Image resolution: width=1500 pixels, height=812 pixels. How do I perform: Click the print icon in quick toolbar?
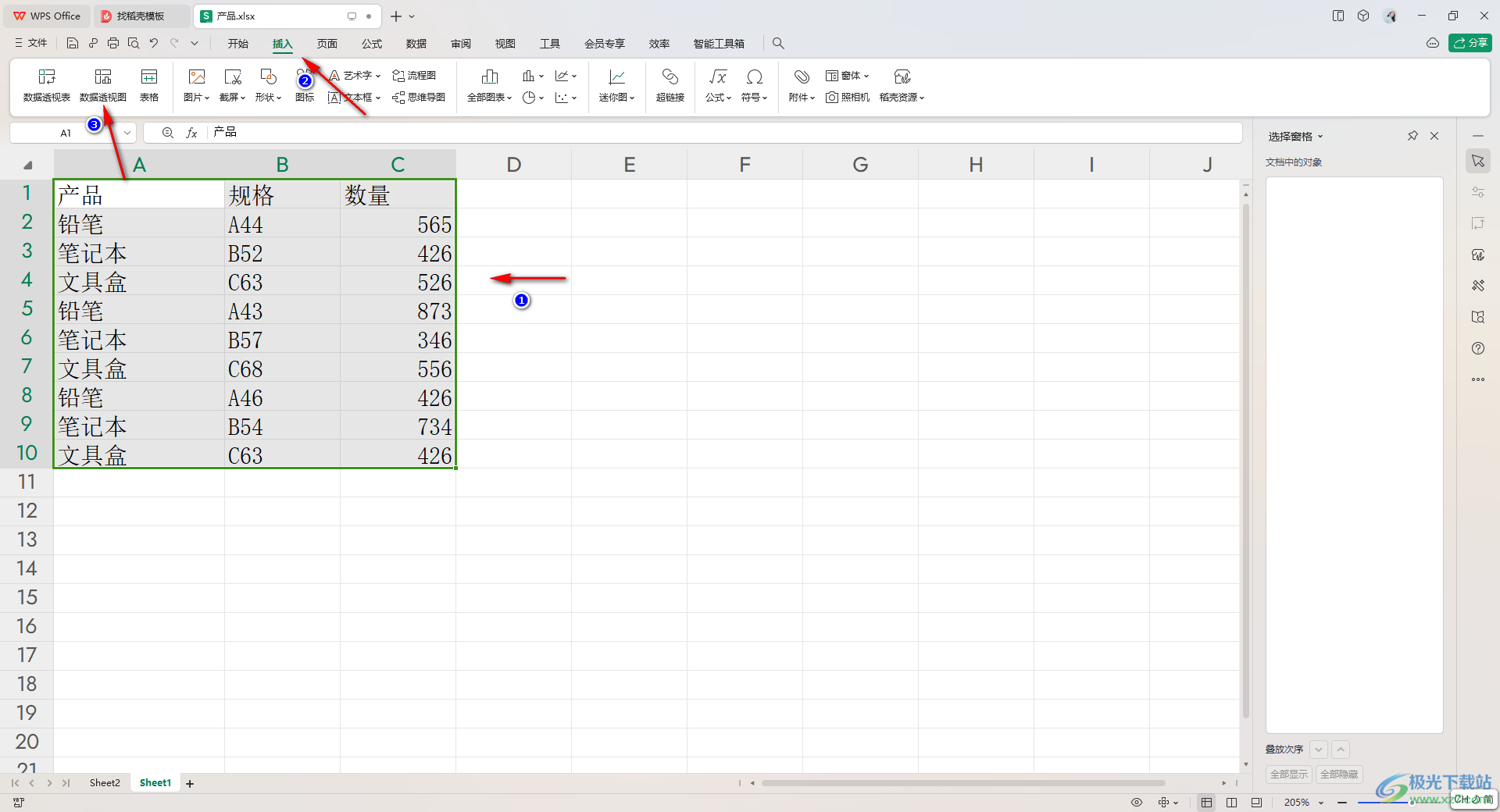pos(113,44)
